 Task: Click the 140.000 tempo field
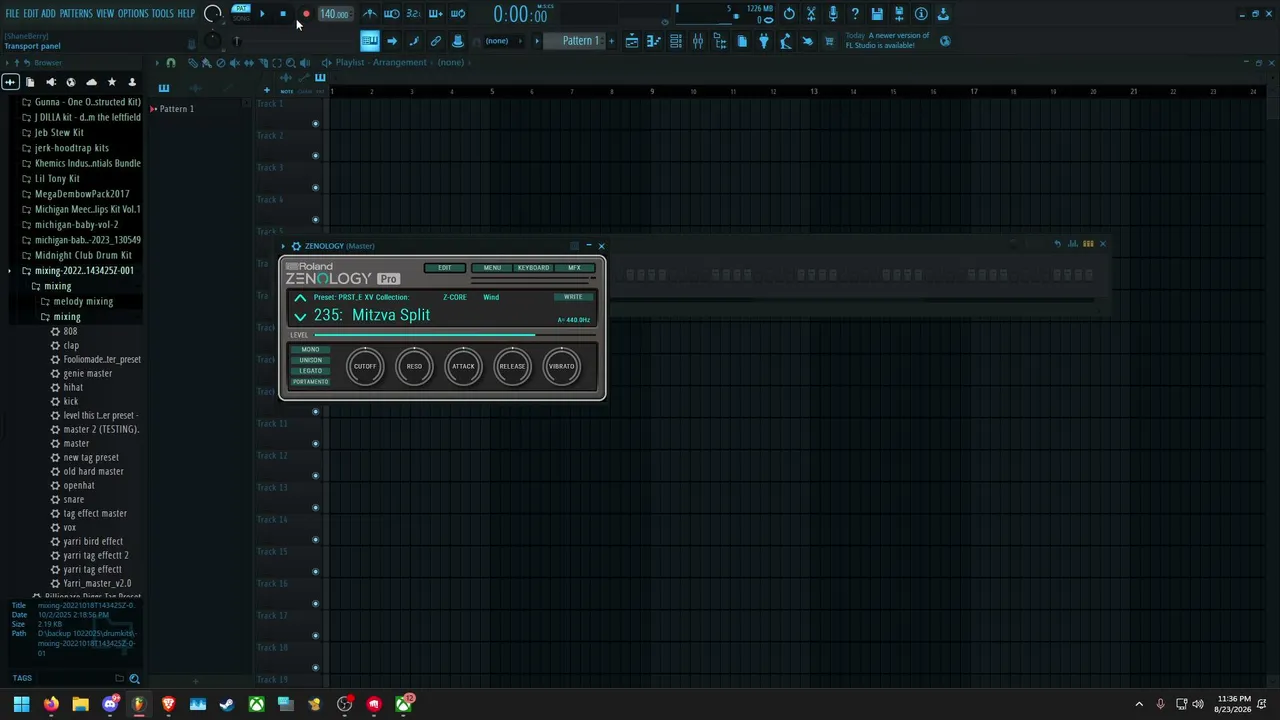pos(334,14)
